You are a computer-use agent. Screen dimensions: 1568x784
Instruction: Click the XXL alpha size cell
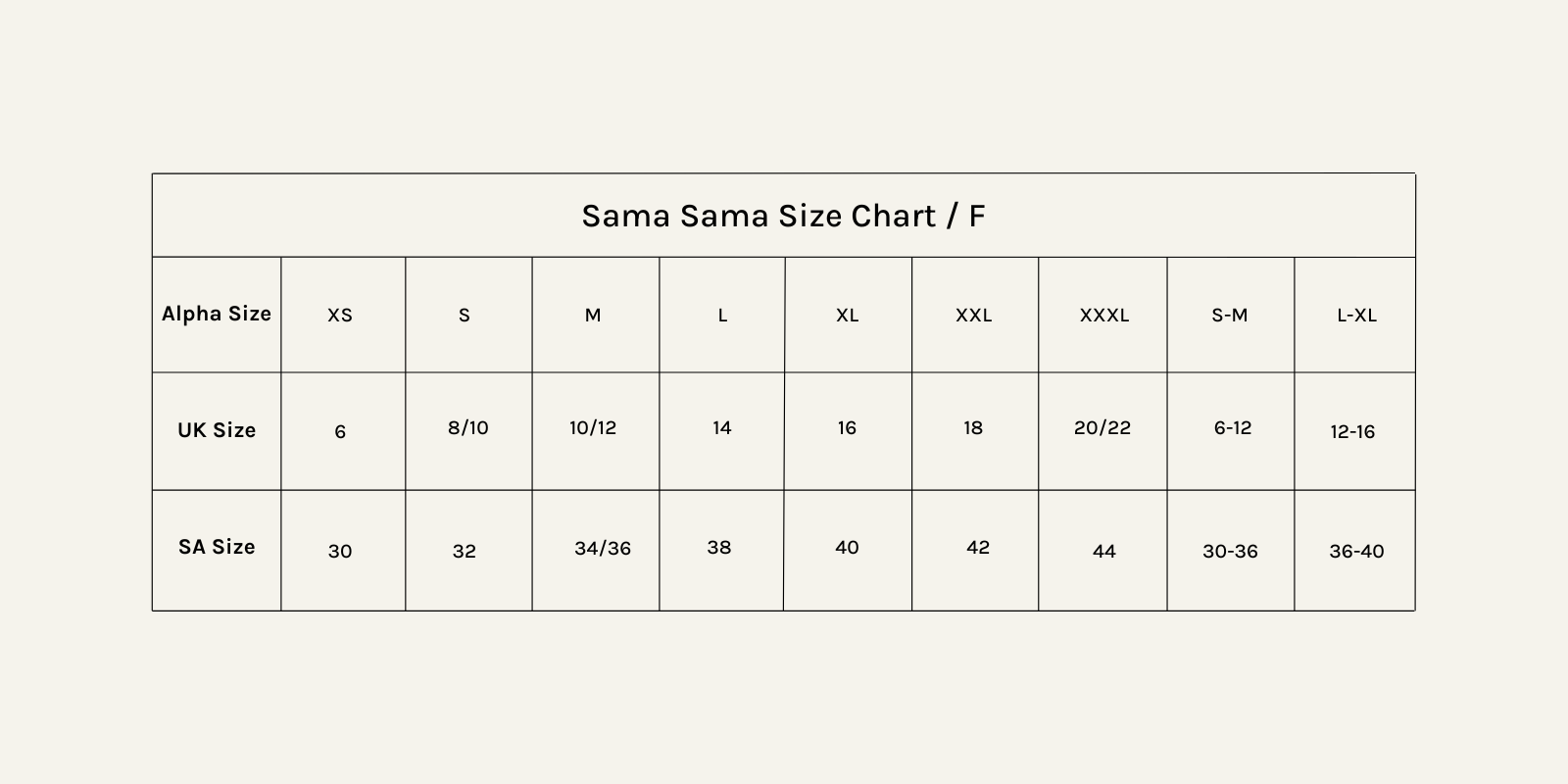pos(974,316)
